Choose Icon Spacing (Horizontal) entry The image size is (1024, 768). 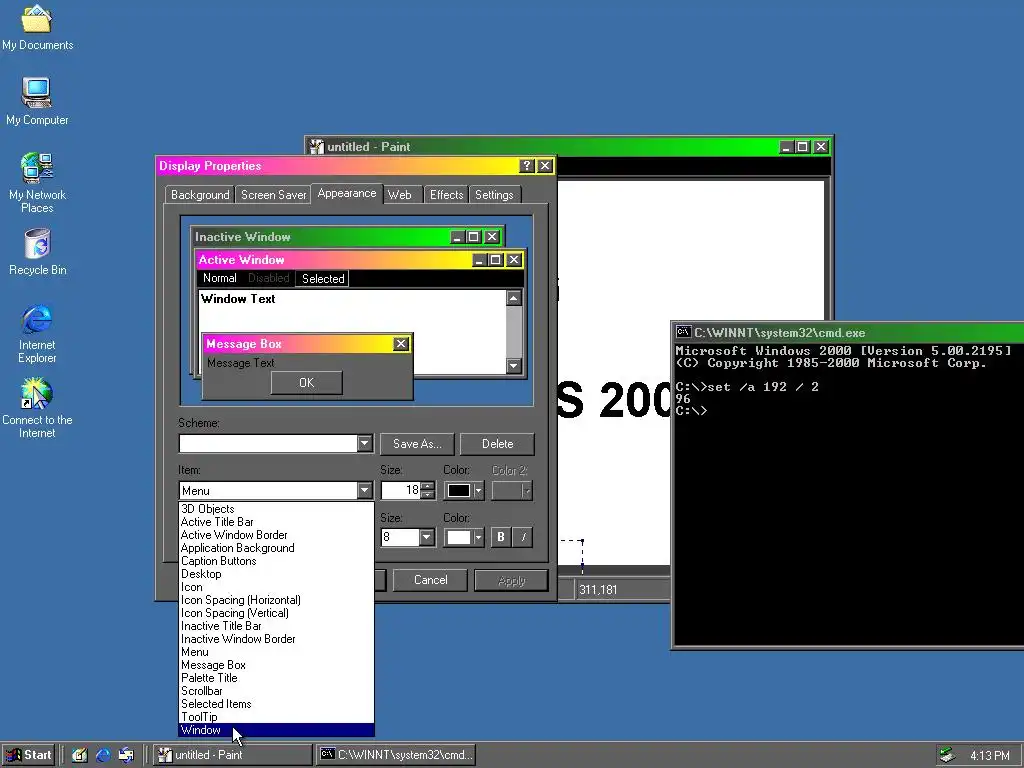click(x=276, y=600)
